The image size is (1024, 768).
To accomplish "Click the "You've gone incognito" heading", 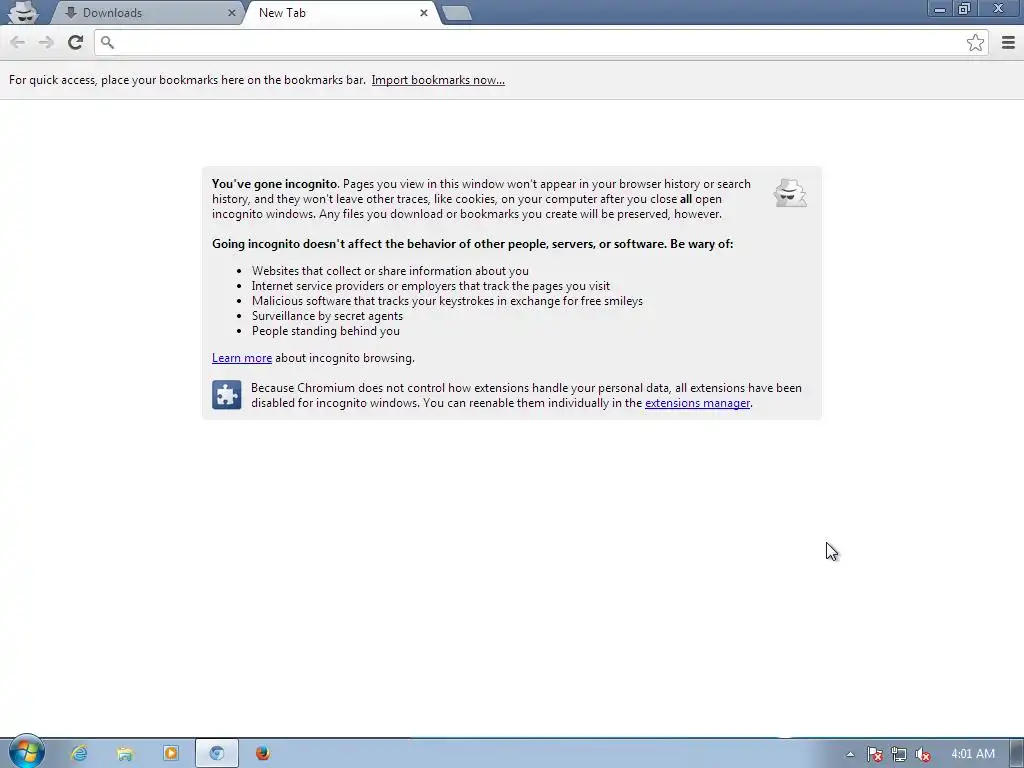I will pyautogui.click(x=274, y=184).
